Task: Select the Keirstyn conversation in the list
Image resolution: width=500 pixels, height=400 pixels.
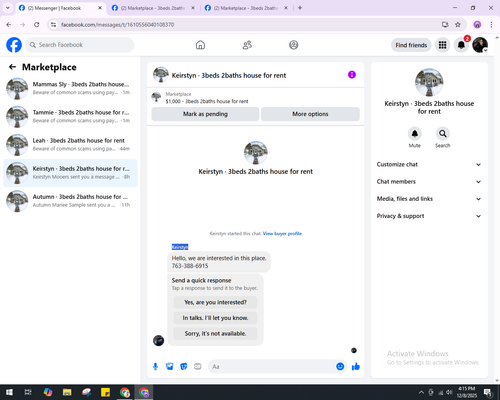Action: coord(70,173)
